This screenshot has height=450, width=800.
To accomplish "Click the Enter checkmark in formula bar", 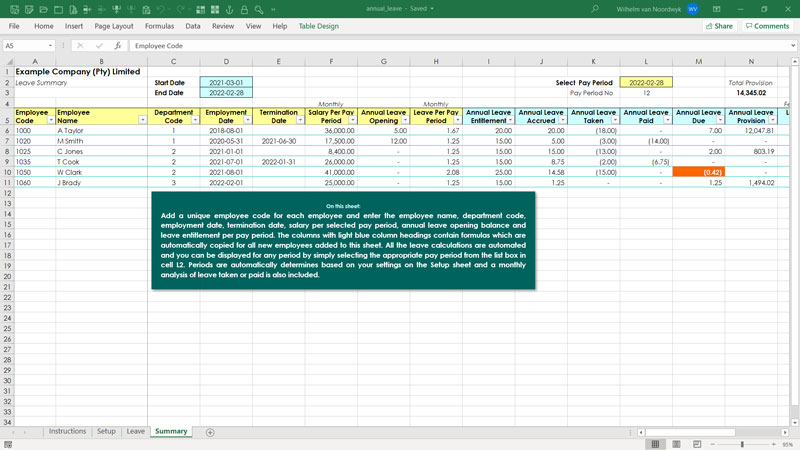I will point(99,45).
